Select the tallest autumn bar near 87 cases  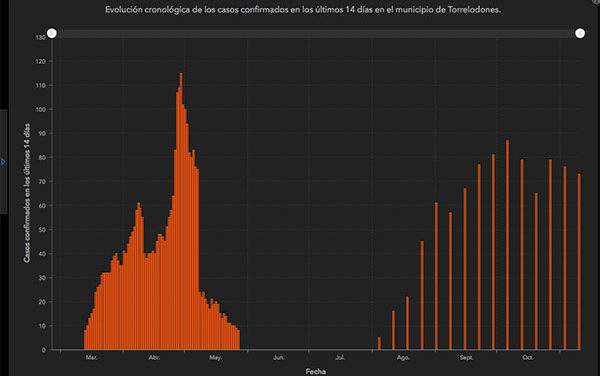pos(507,245)
